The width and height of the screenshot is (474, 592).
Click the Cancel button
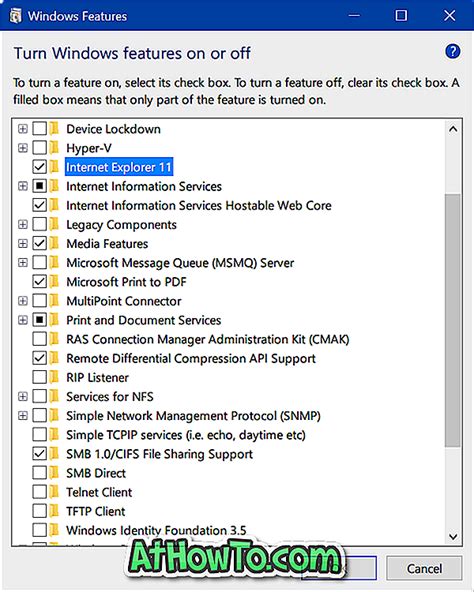pos(424,568)
